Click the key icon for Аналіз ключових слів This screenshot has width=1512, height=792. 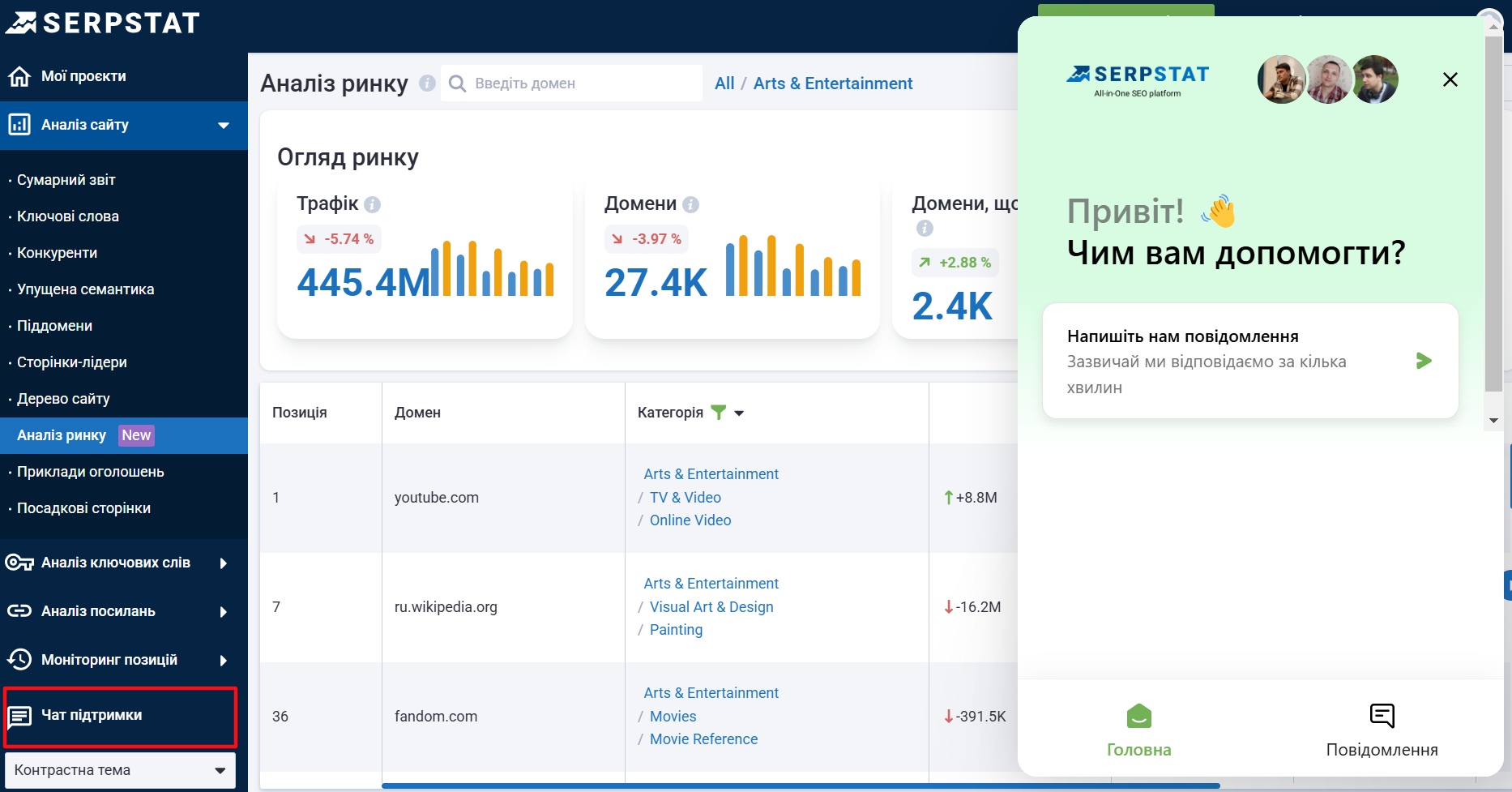(19, 563)
